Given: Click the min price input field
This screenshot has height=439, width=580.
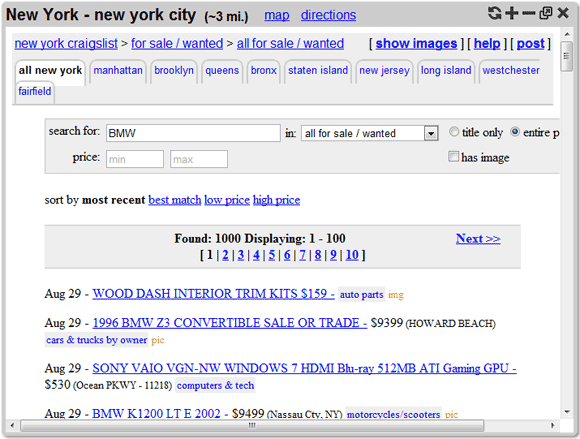Looking at the screenshot, I should 135,159.
